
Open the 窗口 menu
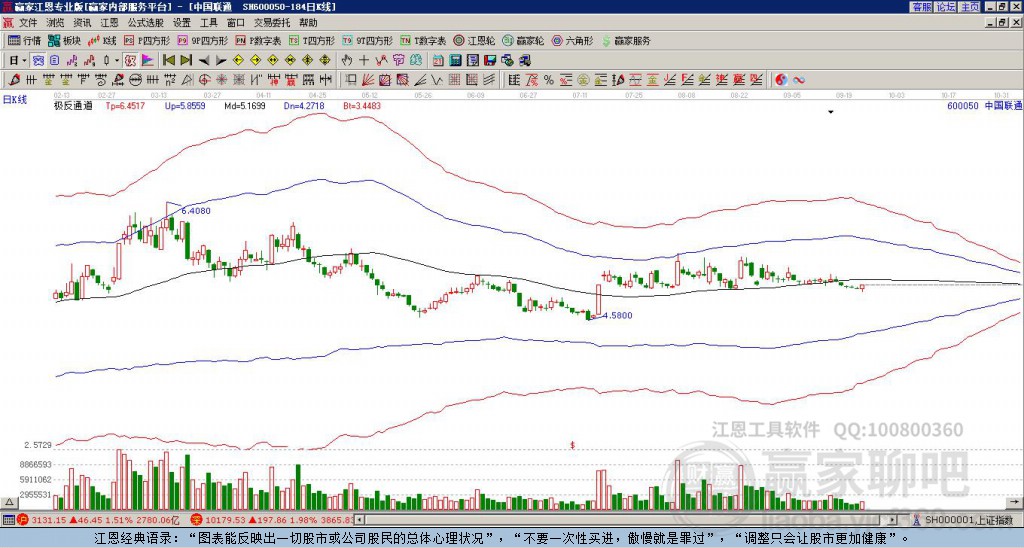coord(235,23)
